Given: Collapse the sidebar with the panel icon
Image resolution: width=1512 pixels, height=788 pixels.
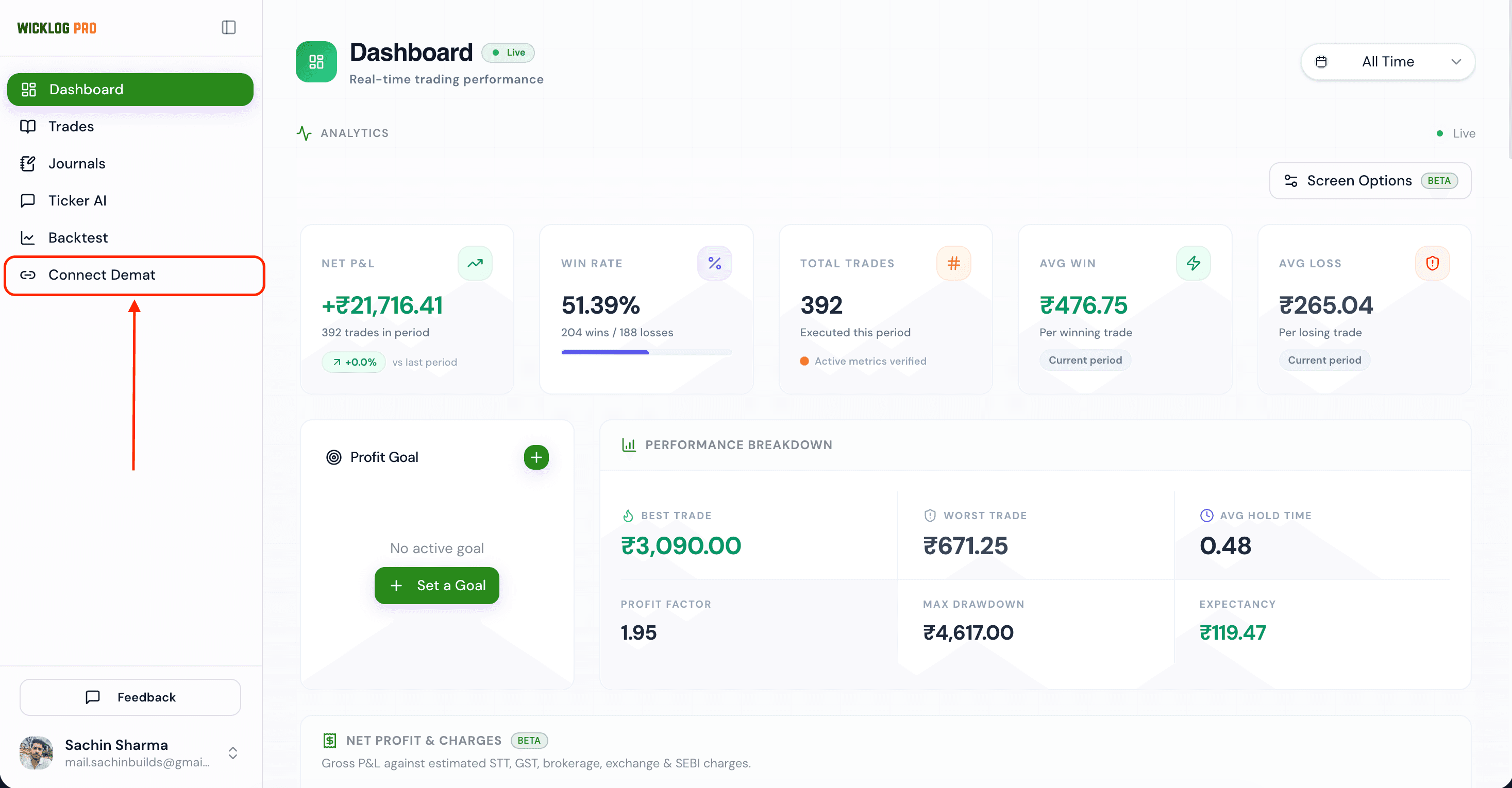Looking at the screenshot, I should pos(229,28).
